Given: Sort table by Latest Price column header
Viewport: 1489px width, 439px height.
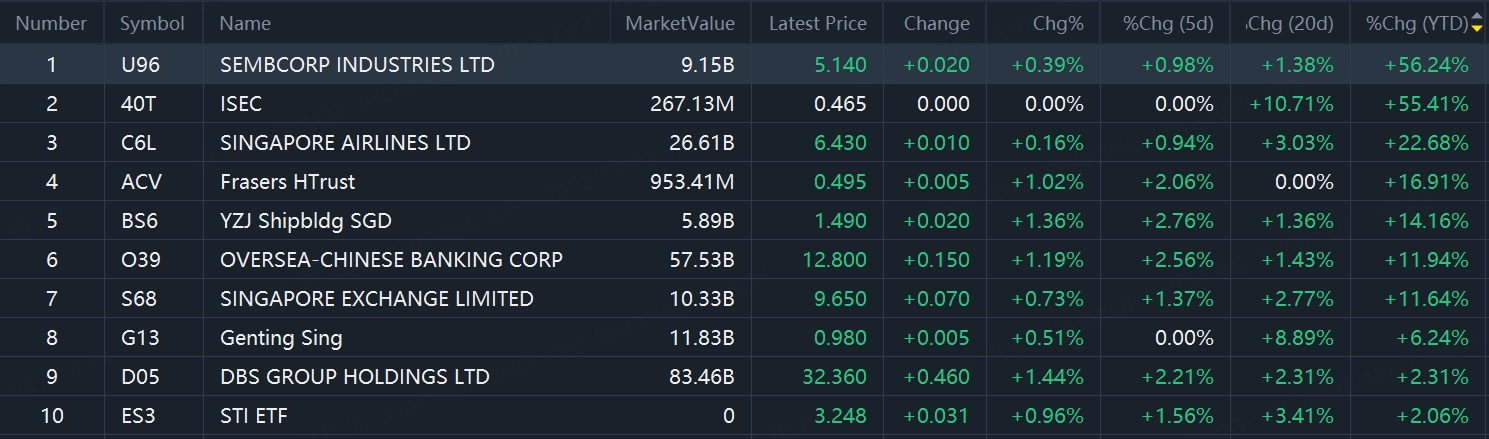Looking at the screenshot, I should coord(818,23).
